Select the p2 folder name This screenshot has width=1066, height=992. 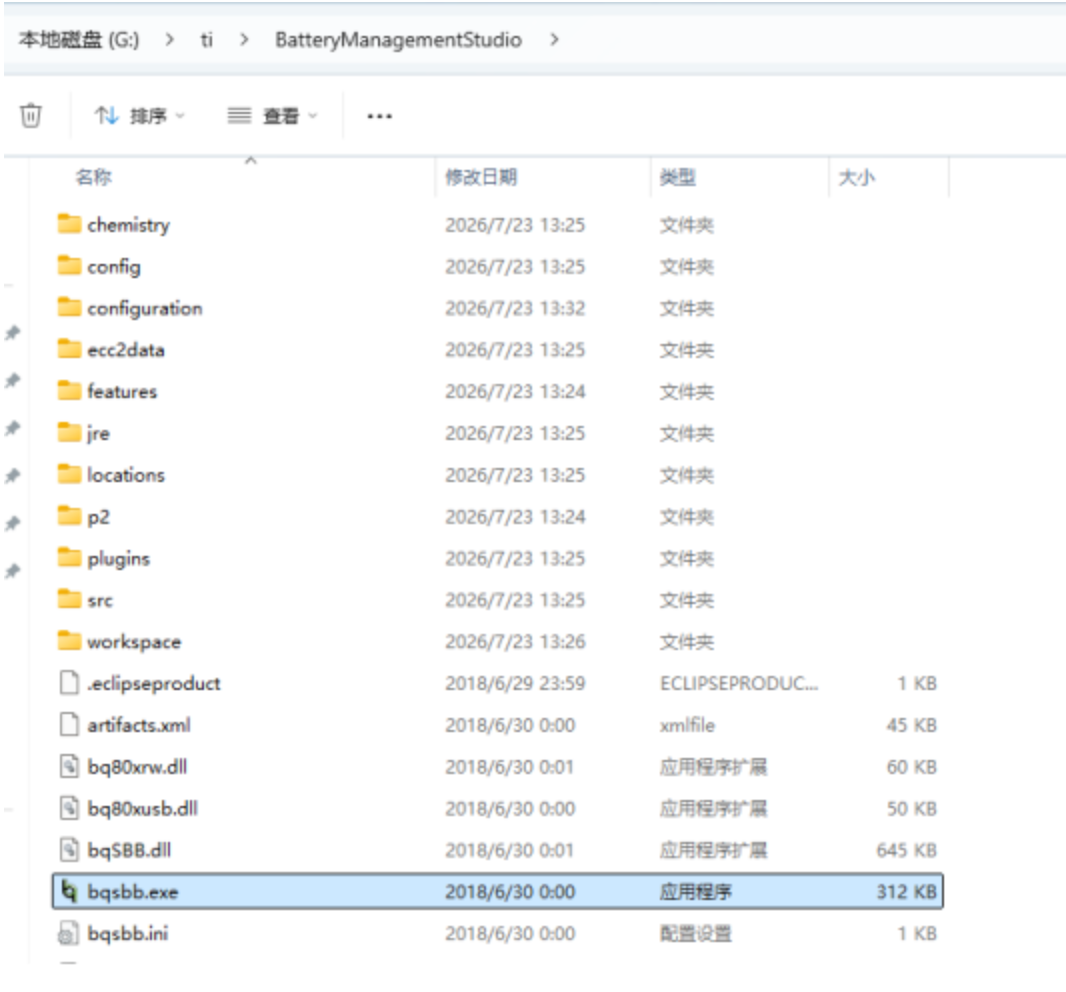point(99,517)
